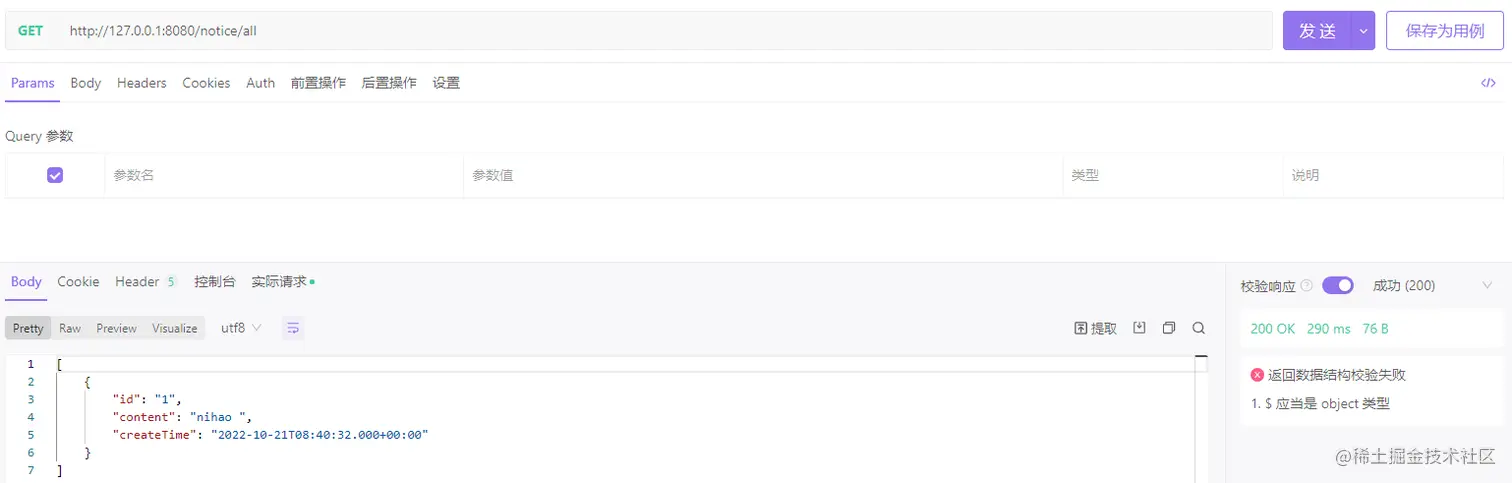Copy the response body
The image size is (1512, 483).
click(x=1168, y=328)
